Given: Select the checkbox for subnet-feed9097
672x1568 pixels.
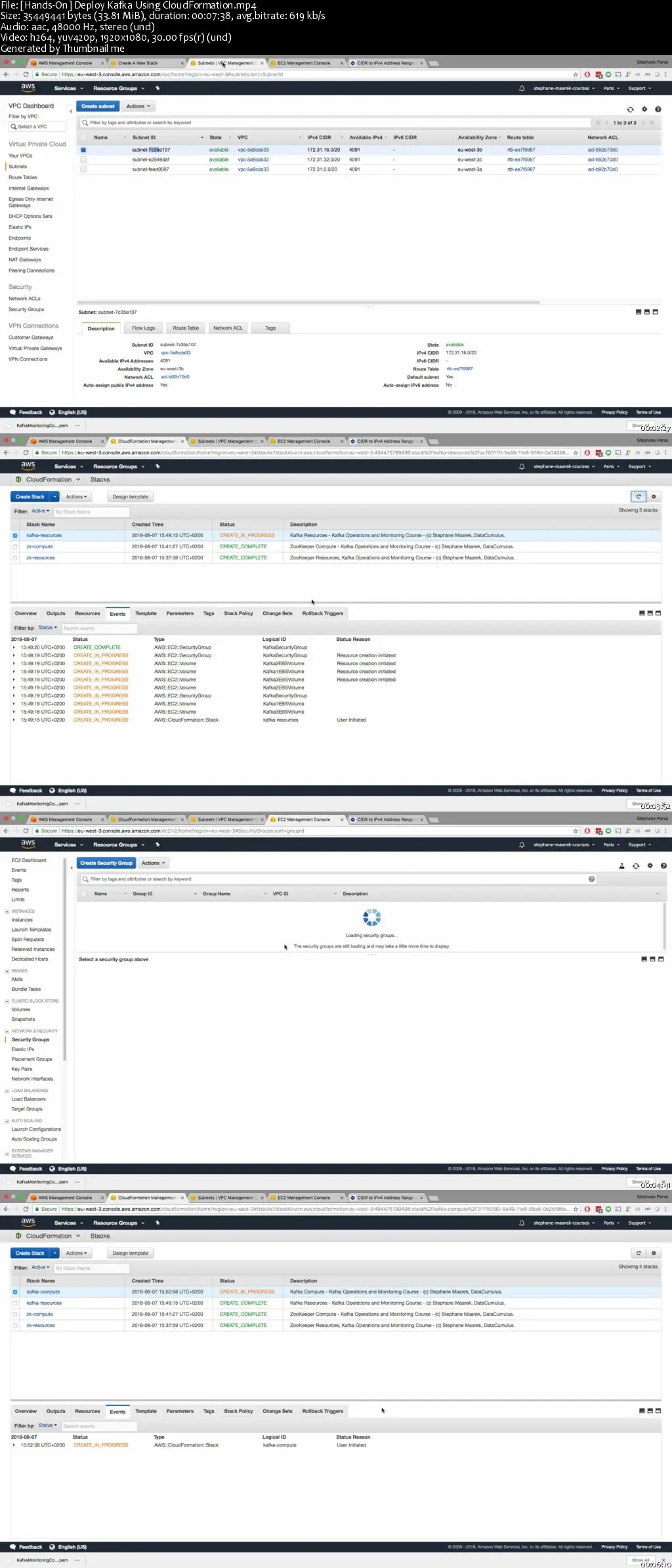Looking at the screenshot, I should [x=83, y=169].
